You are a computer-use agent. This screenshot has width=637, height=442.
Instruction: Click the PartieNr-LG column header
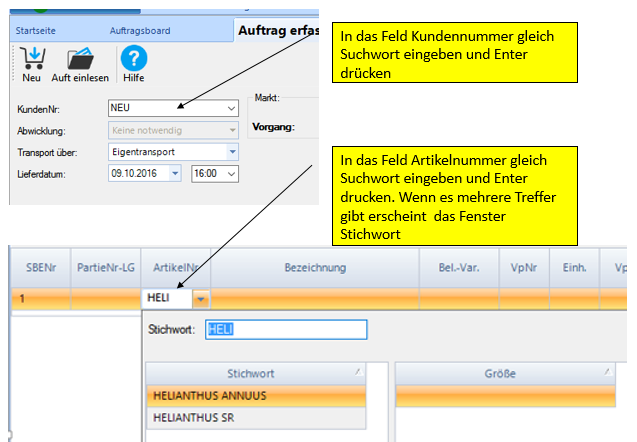click(x=105, y=268)
